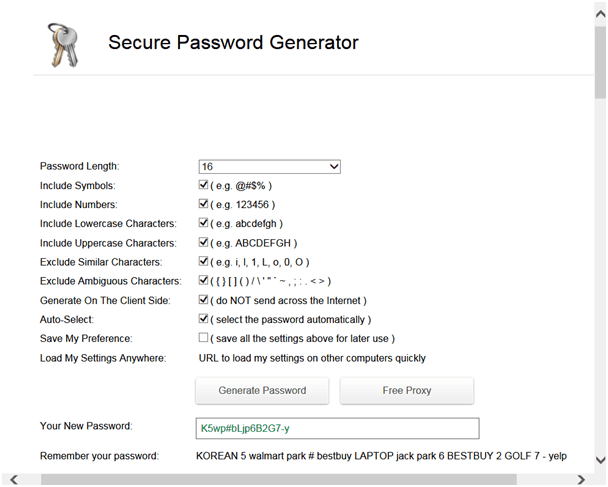
Task: Click the Generate Password button
Action: (x=262, y=390)
